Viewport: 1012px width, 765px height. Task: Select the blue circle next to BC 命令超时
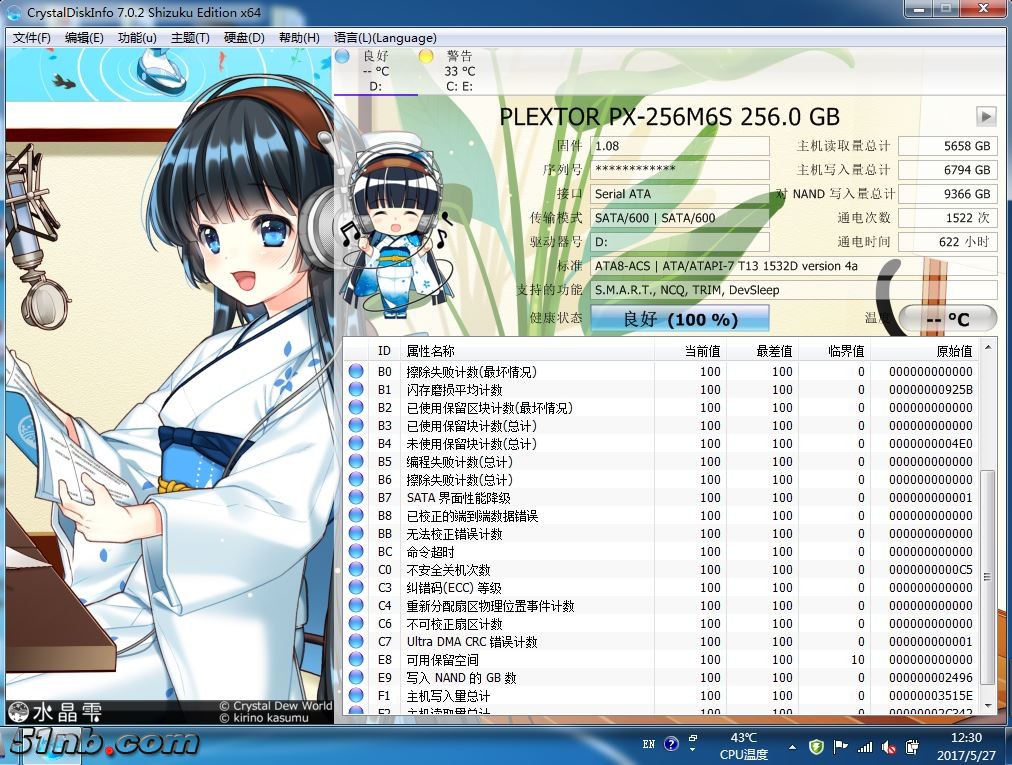[356, 551]
